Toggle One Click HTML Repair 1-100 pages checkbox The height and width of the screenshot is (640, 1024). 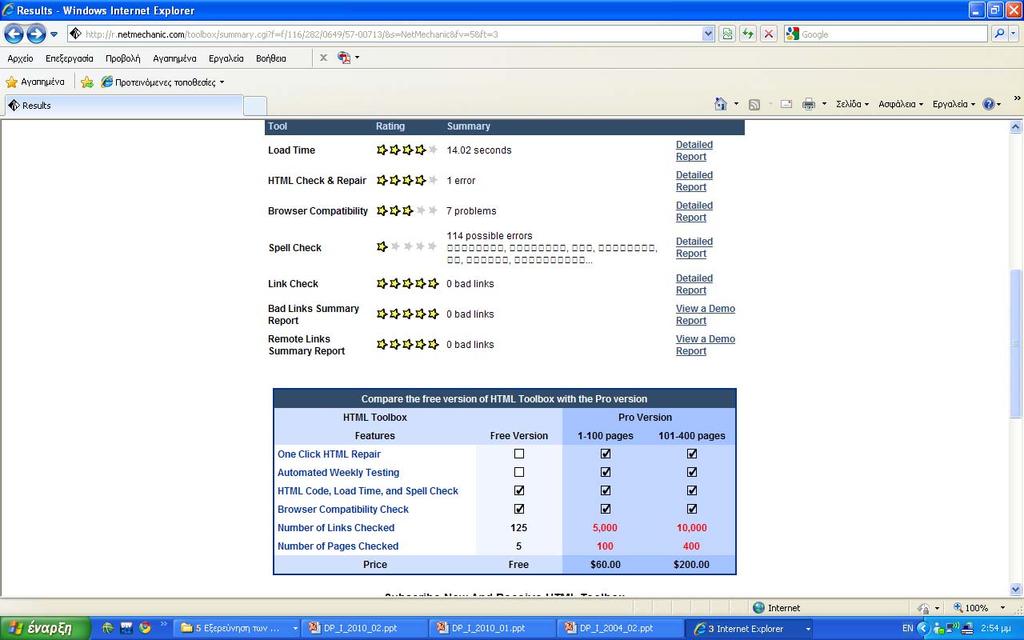(x=605, y=453)
